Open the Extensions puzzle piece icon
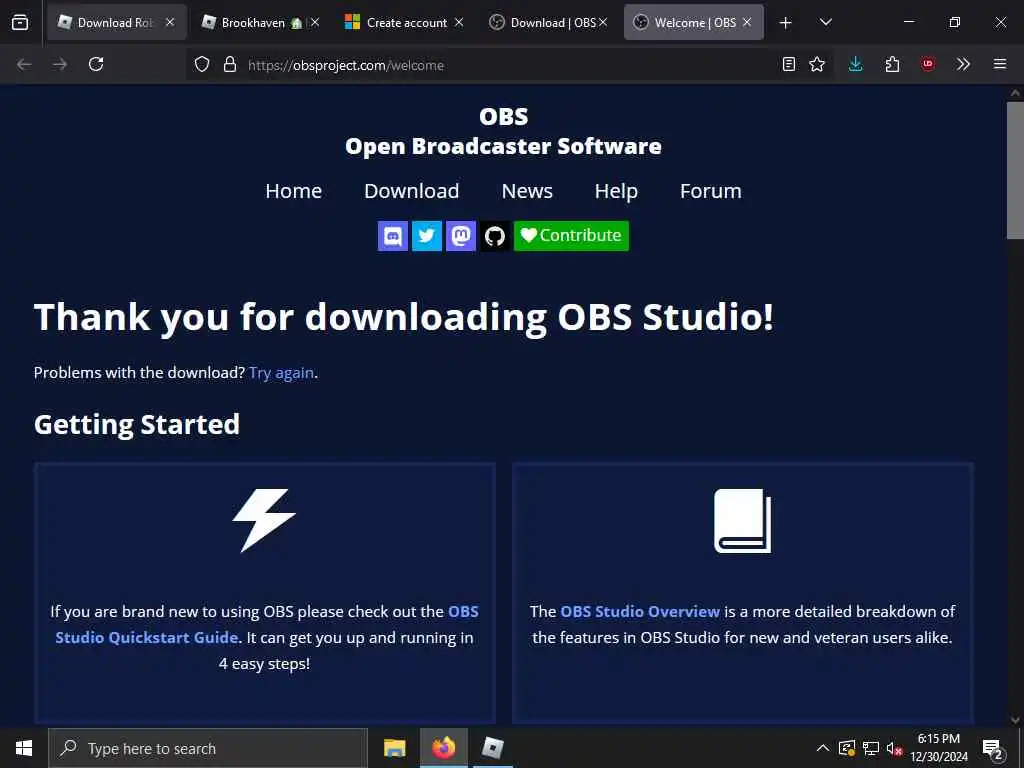The width and height of the screenshot is (1024, 768). click(x=892, y=64)
